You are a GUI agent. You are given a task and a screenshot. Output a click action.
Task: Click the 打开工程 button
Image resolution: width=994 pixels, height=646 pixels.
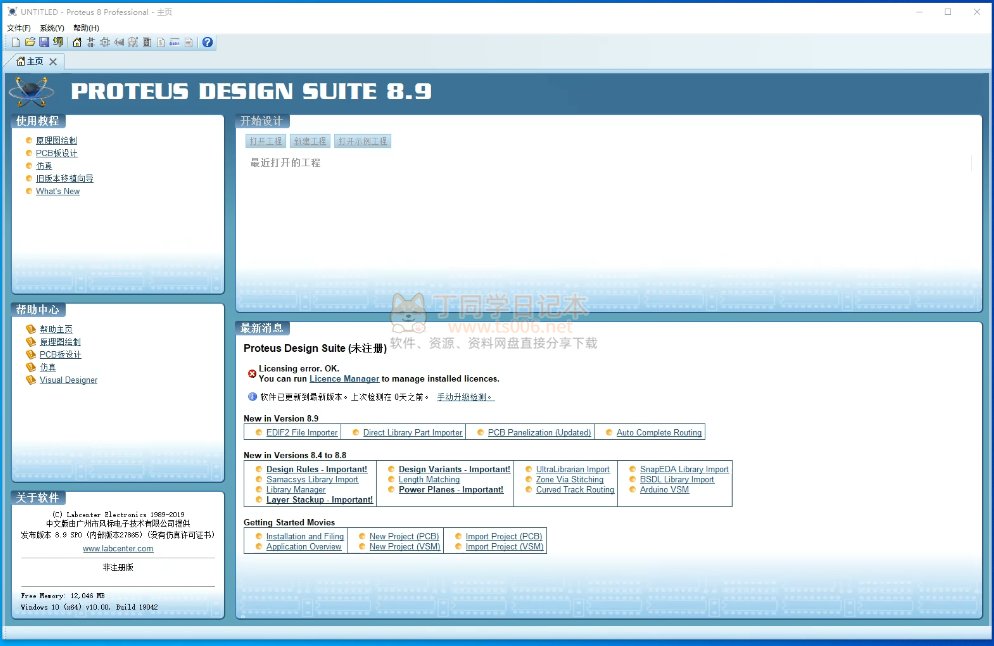(266, 142)
